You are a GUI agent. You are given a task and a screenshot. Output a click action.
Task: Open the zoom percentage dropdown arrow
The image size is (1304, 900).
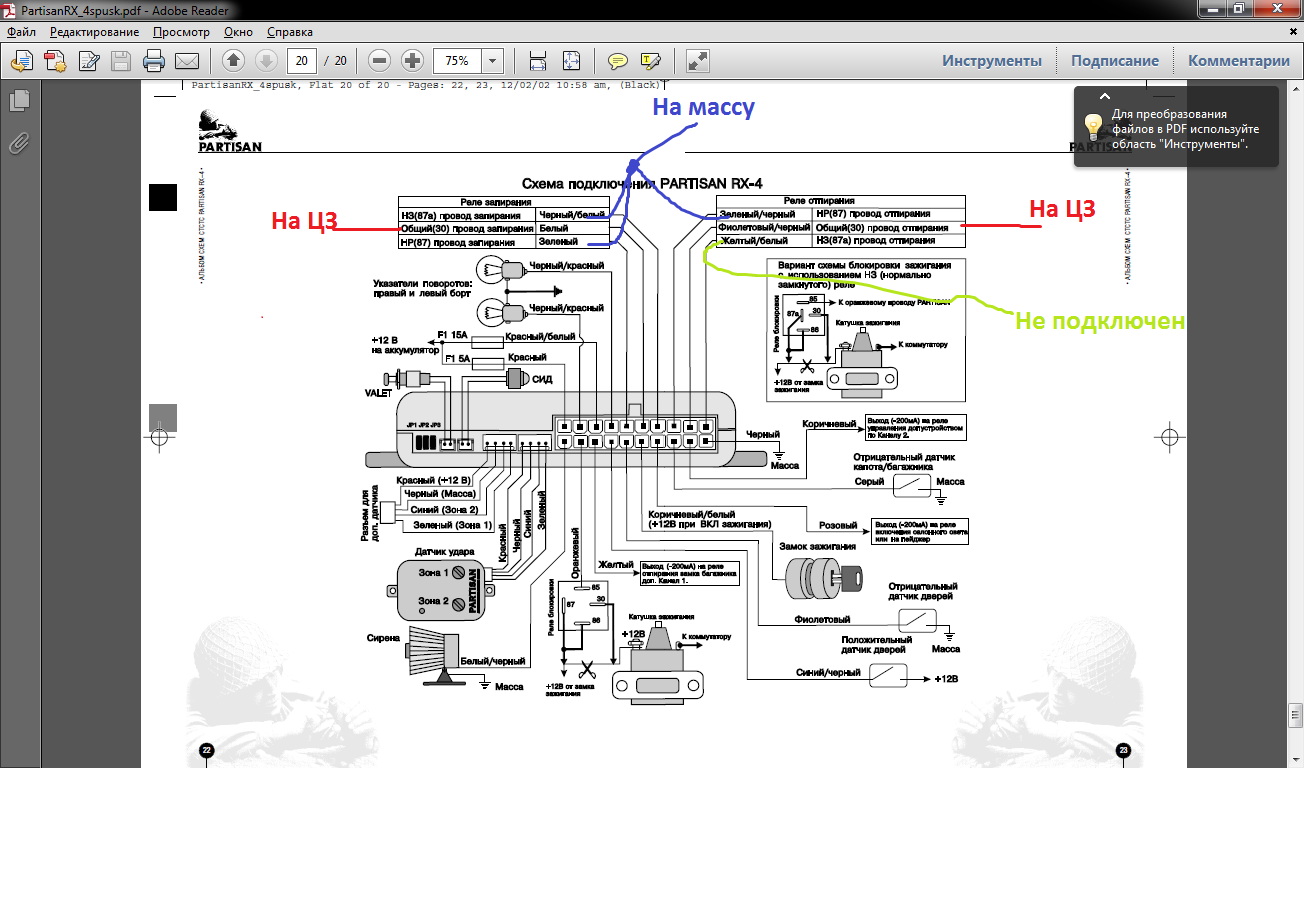coord(492,61)
